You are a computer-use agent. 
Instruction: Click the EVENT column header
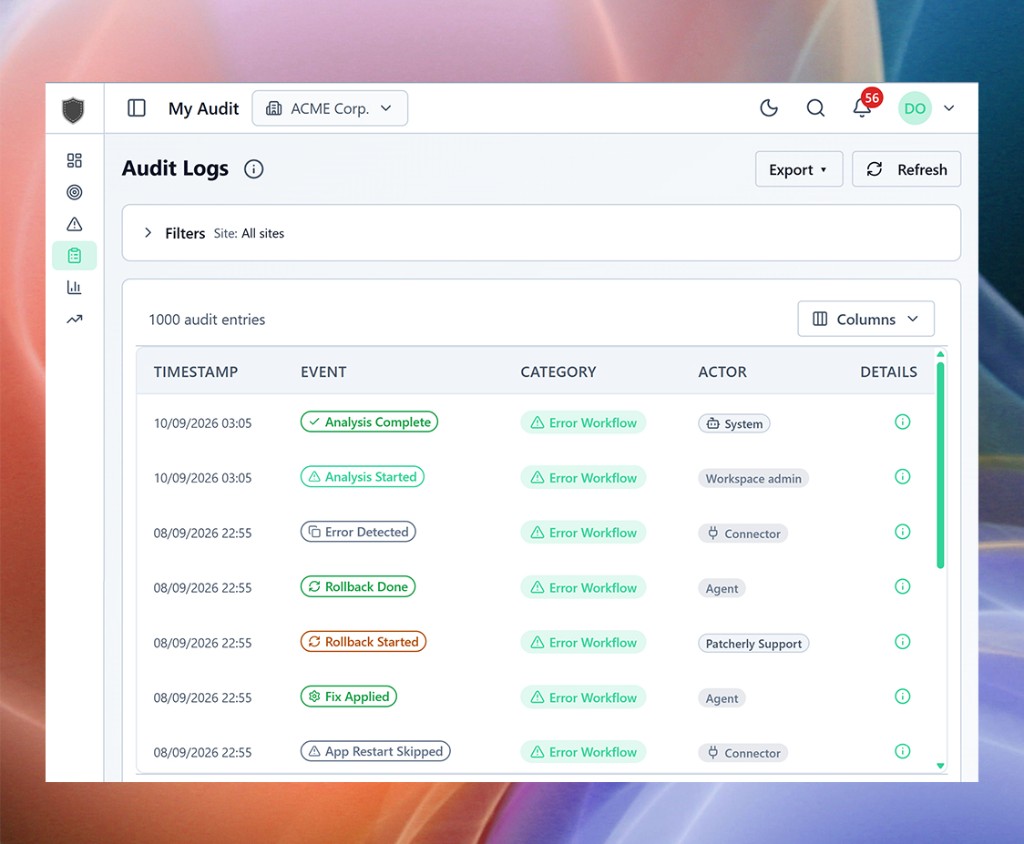(323, 372)
